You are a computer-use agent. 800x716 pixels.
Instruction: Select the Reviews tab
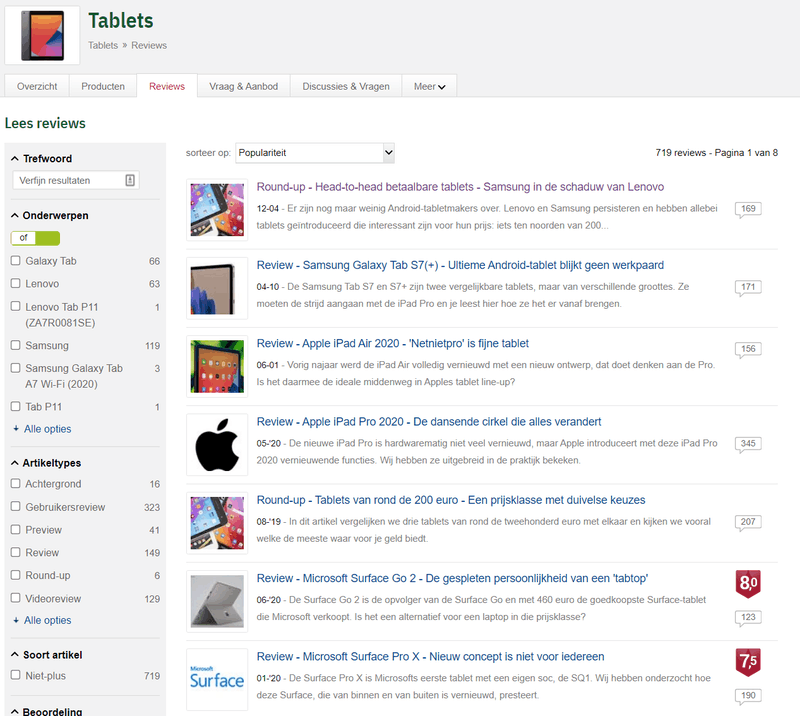167,86
